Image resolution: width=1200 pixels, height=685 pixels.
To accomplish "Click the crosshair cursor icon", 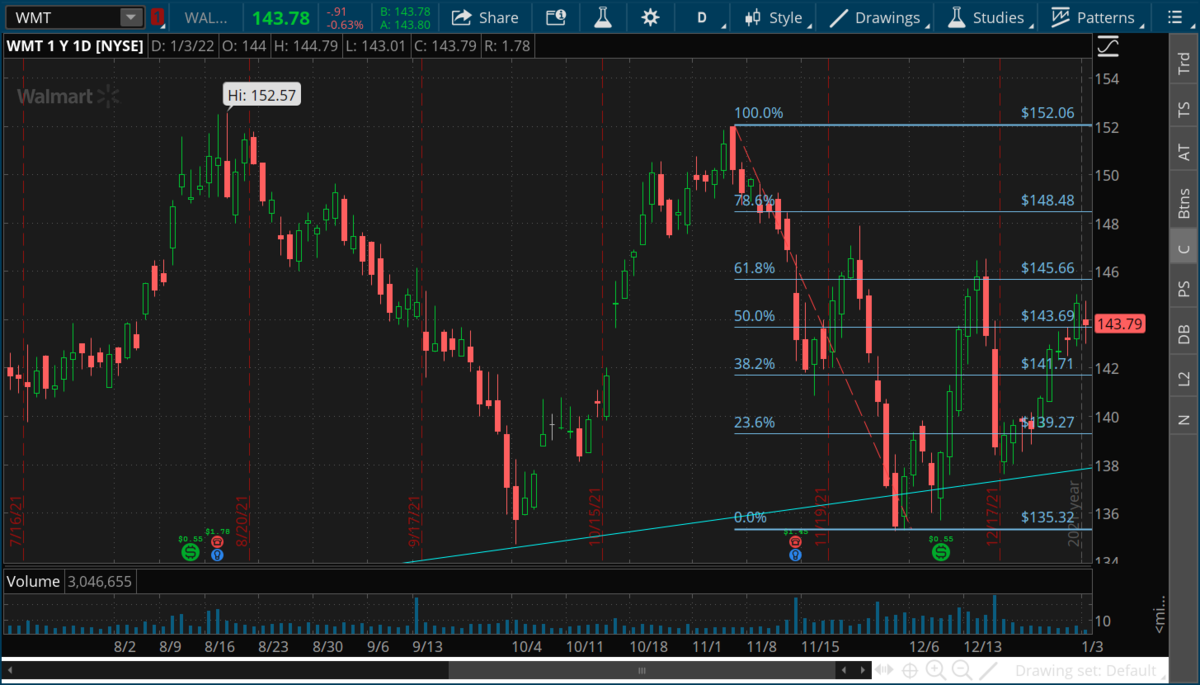I will 911,670.
